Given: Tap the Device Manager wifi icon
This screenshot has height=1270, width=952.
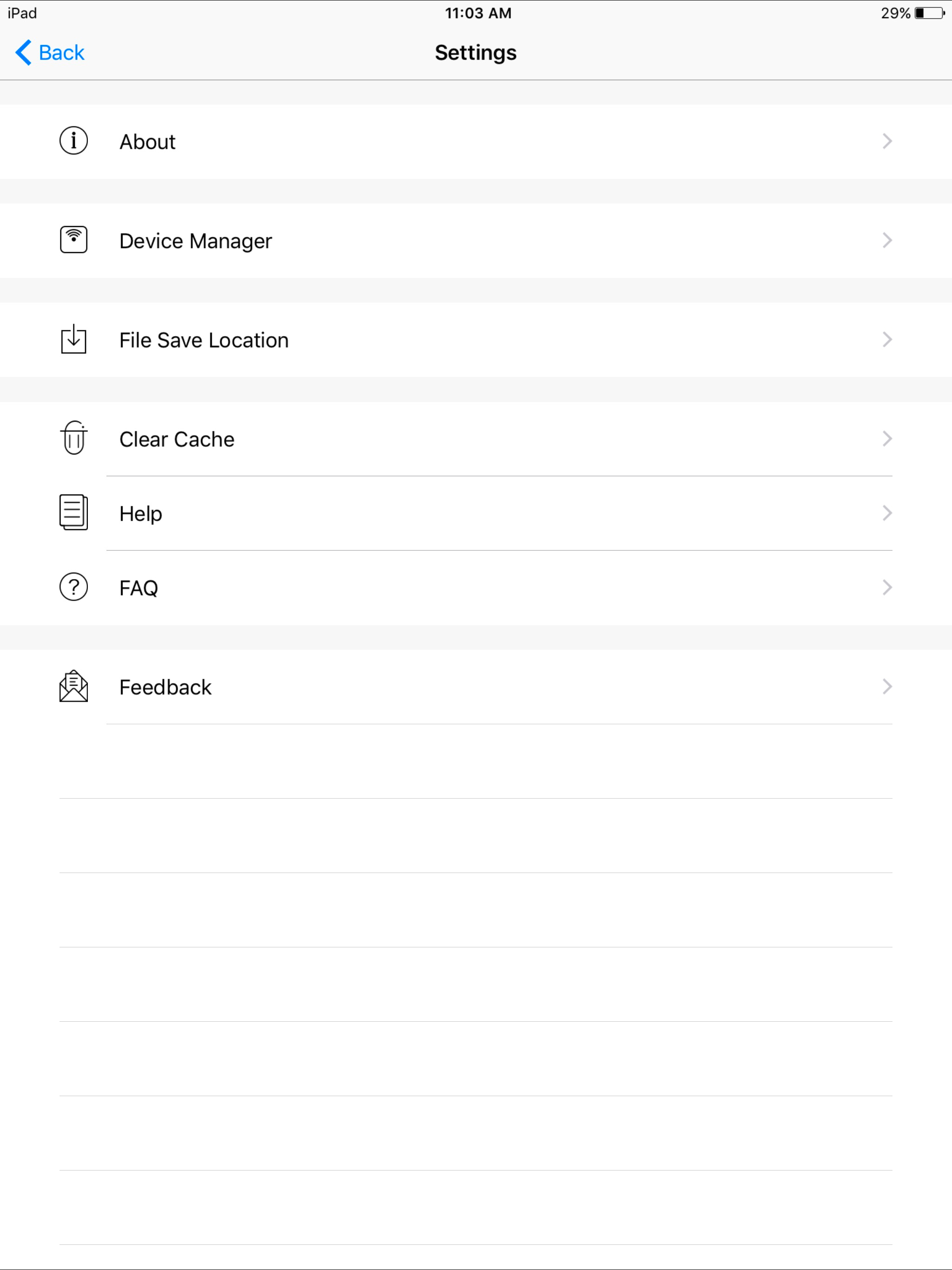Looking at the screenshot, I should click(x=73, y=240).
